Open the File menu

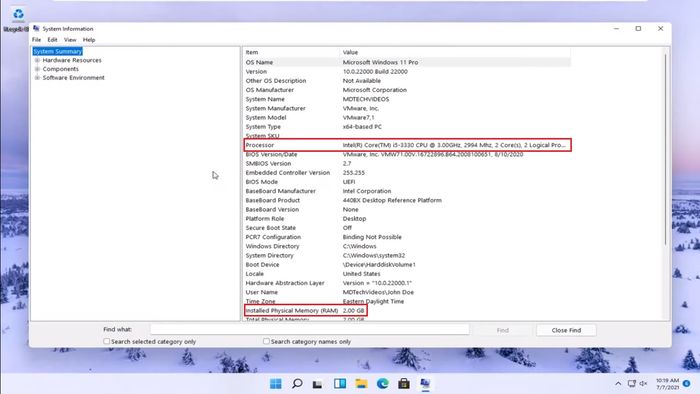(36, 40)
